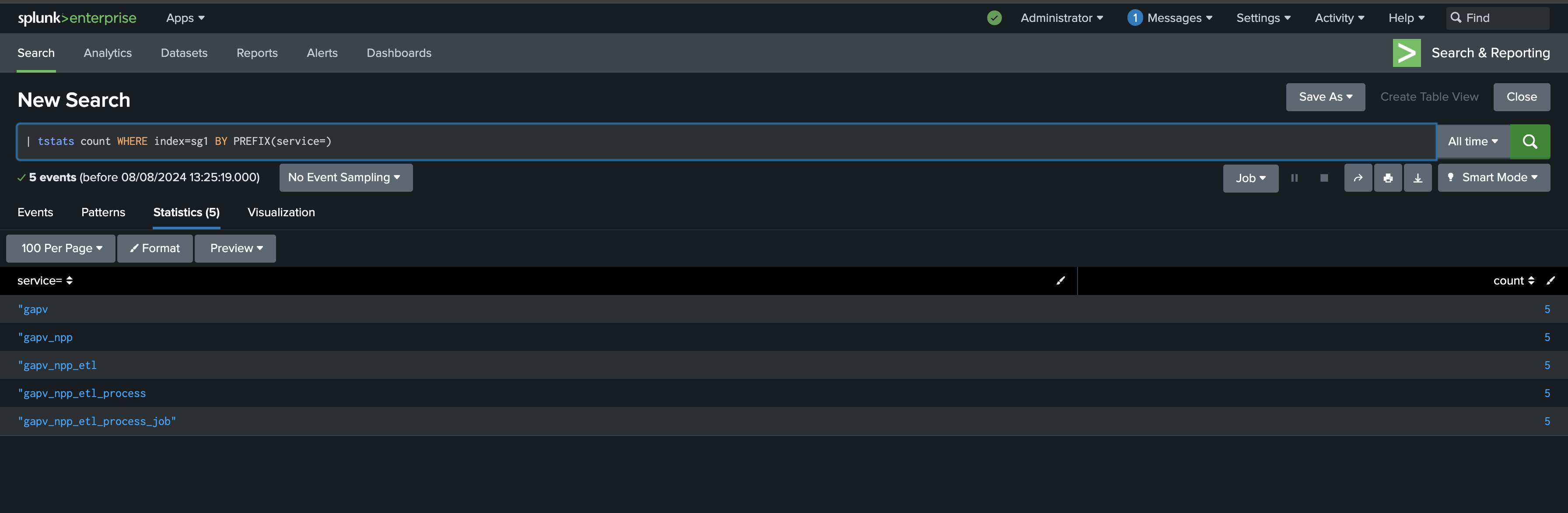Click inside the tstats search query field

[x=726, y=141]
